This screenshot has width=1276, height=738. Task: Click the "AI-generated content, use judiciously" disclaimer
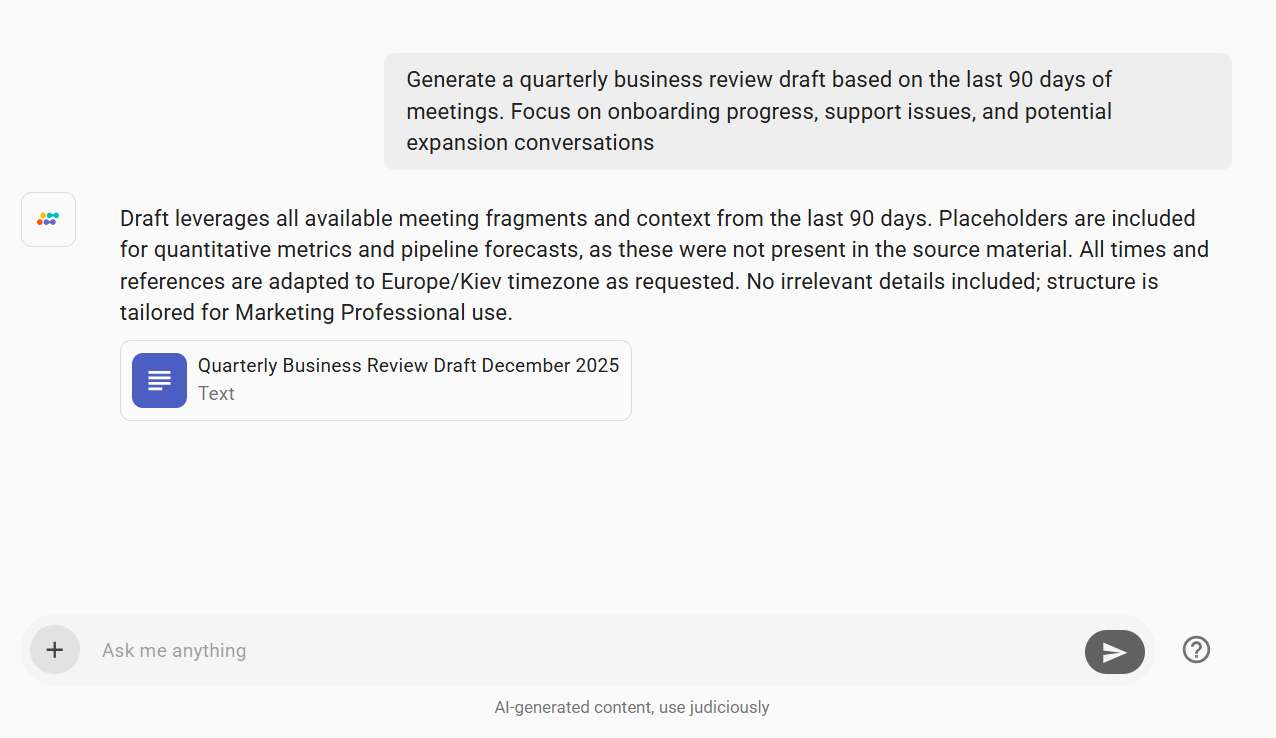[631, 707]
